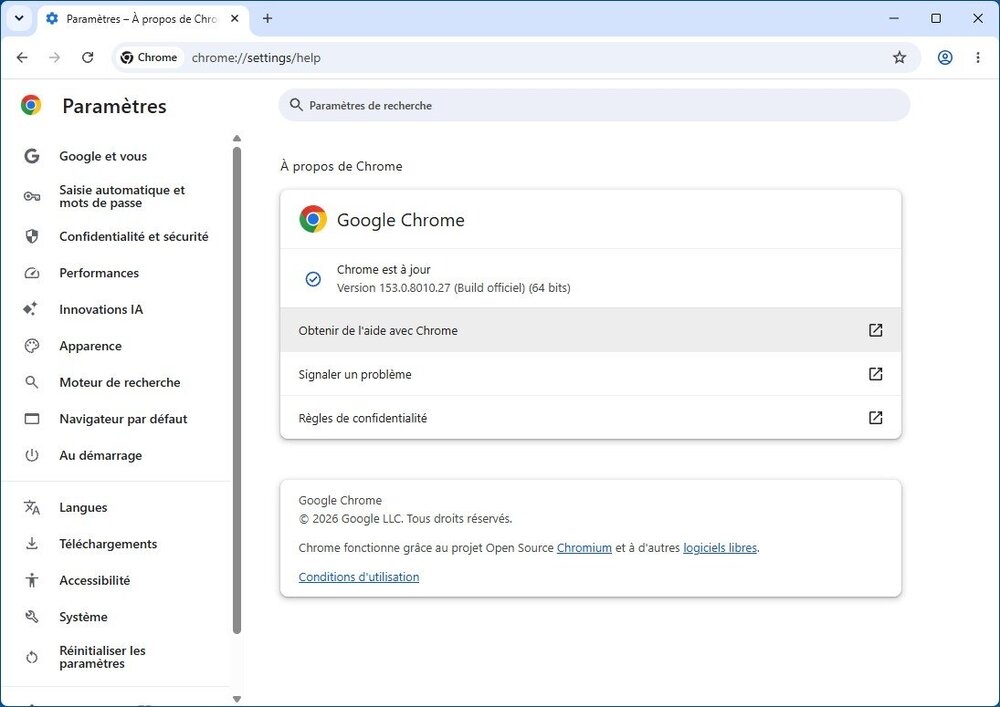
Task: Click the Google Chrome logo in the card
Action: pyautogui.click(x=313, y=219)
